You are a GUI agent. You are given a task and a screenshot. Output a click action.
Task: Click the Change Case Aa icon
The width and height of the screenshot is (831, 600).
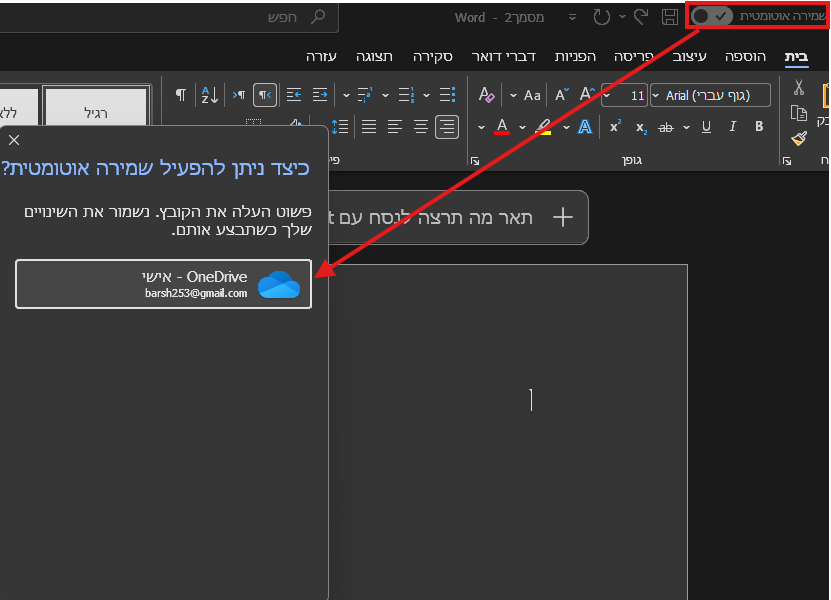point(532,95)
